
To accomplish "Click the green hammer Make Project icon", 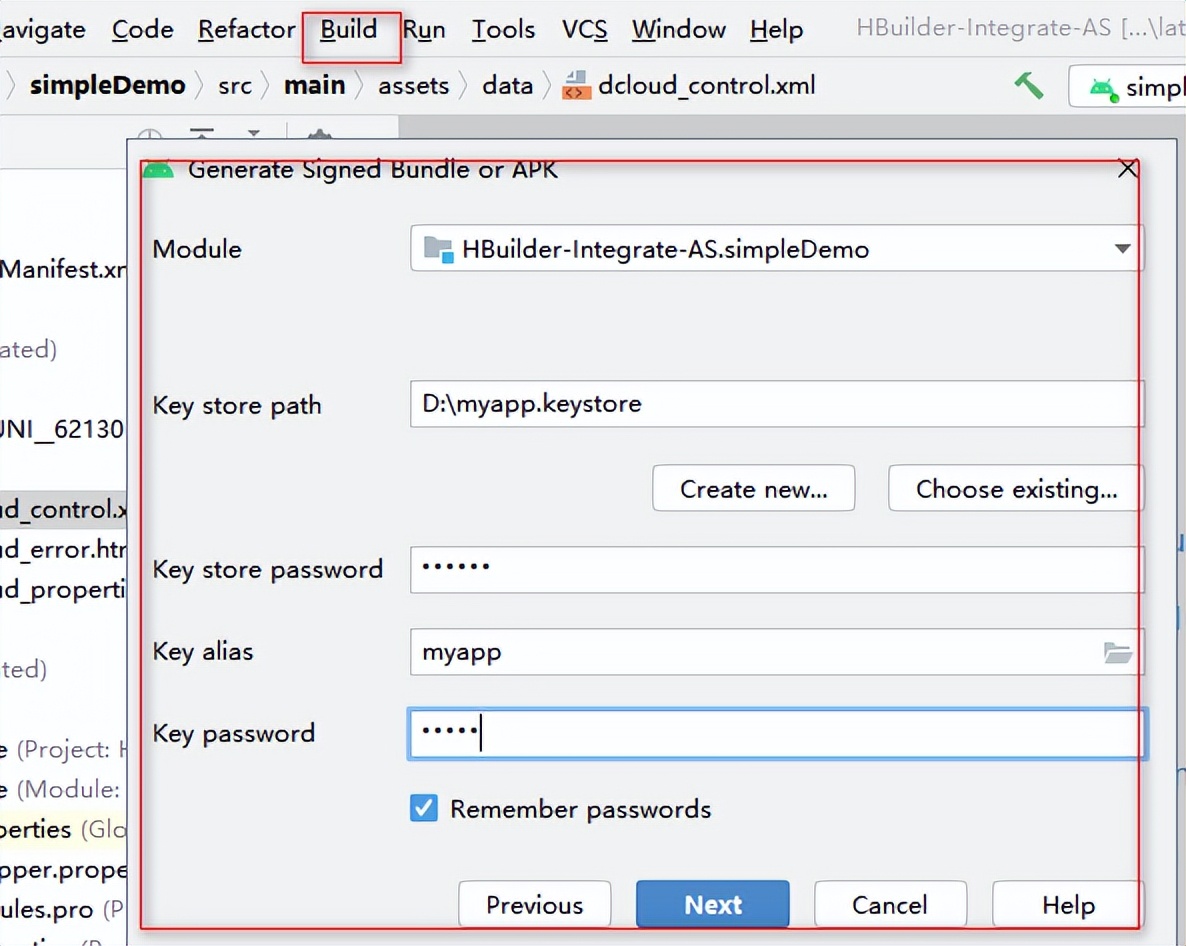I will tap(1028, 86).
